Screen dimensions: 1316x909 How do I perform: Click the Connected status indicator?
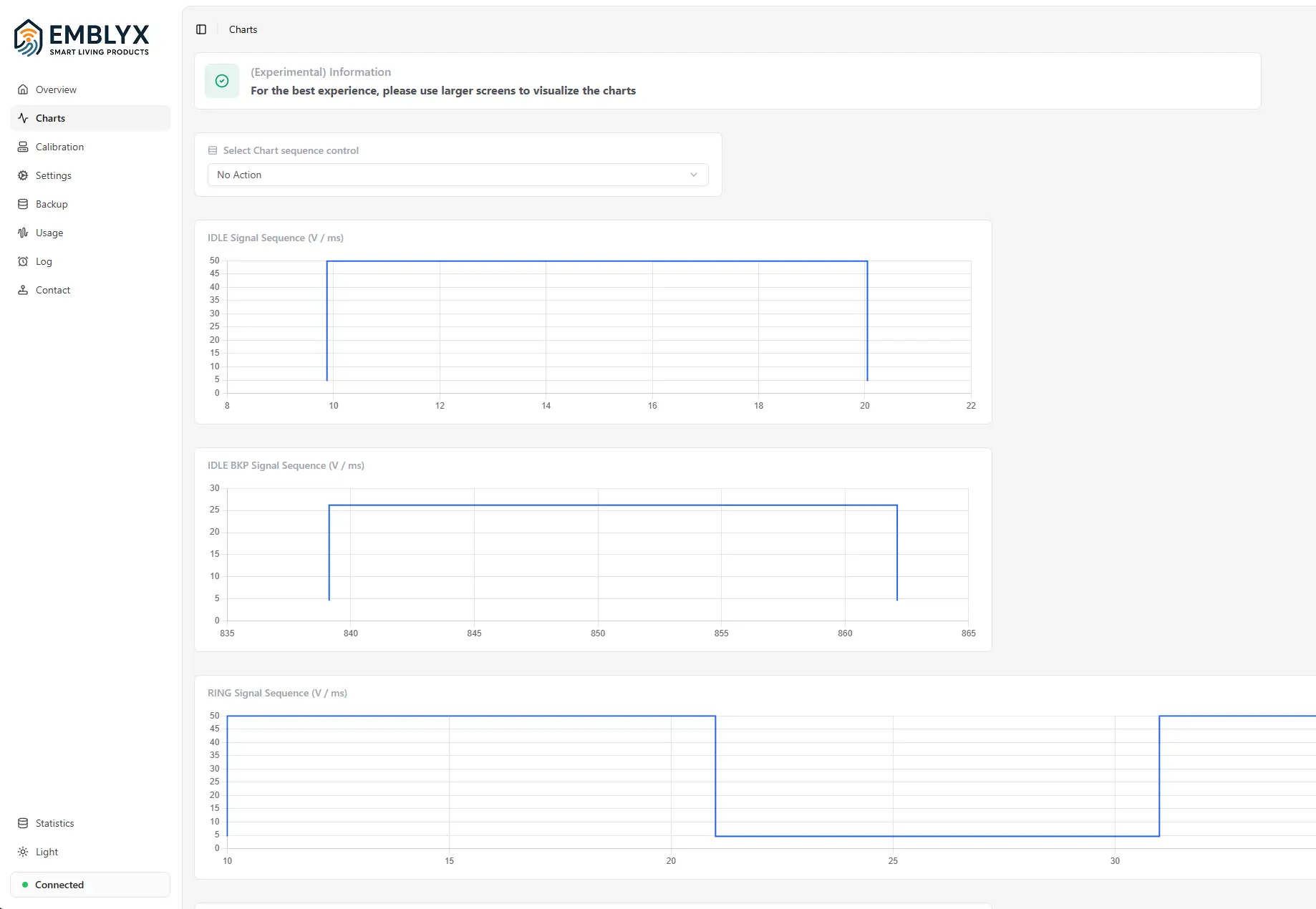(x=90, y=885)
